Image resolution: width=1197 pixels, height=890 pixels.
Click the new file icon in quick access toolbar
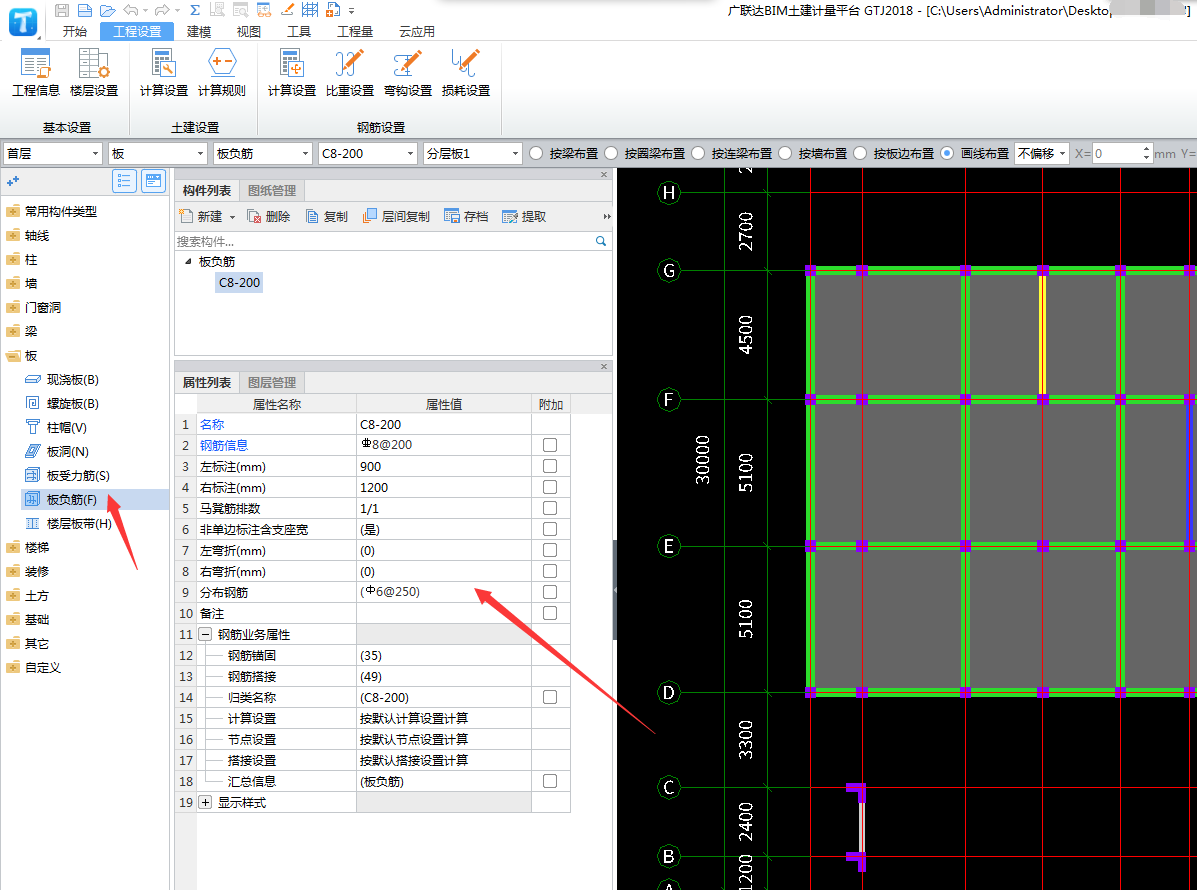click(x=85, y=10)
